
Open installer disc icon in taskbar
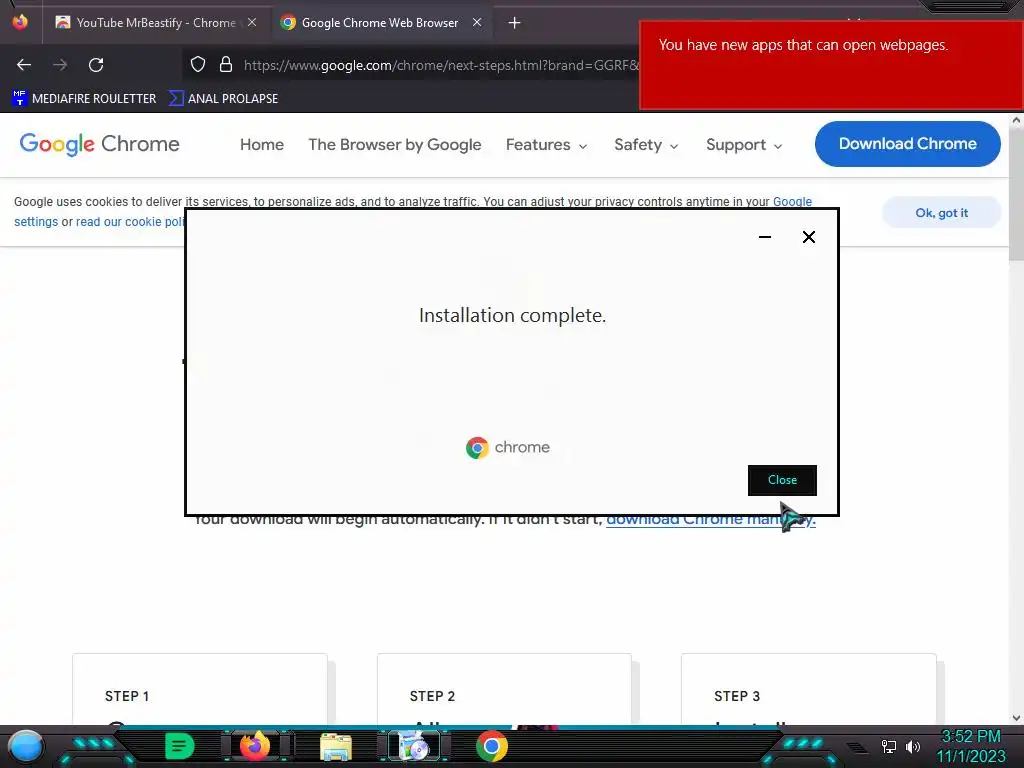tap(413, 746)
